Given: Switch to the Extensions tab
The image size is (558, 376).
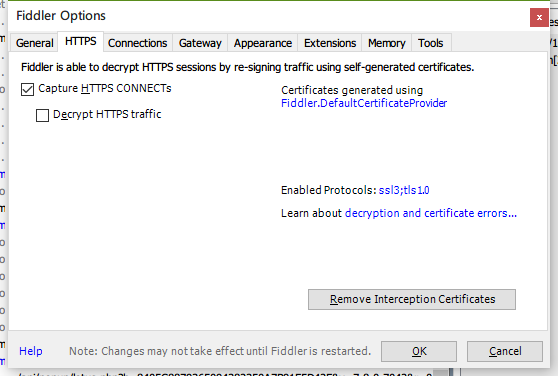Looking at the screenshot, I should [330, 43].
